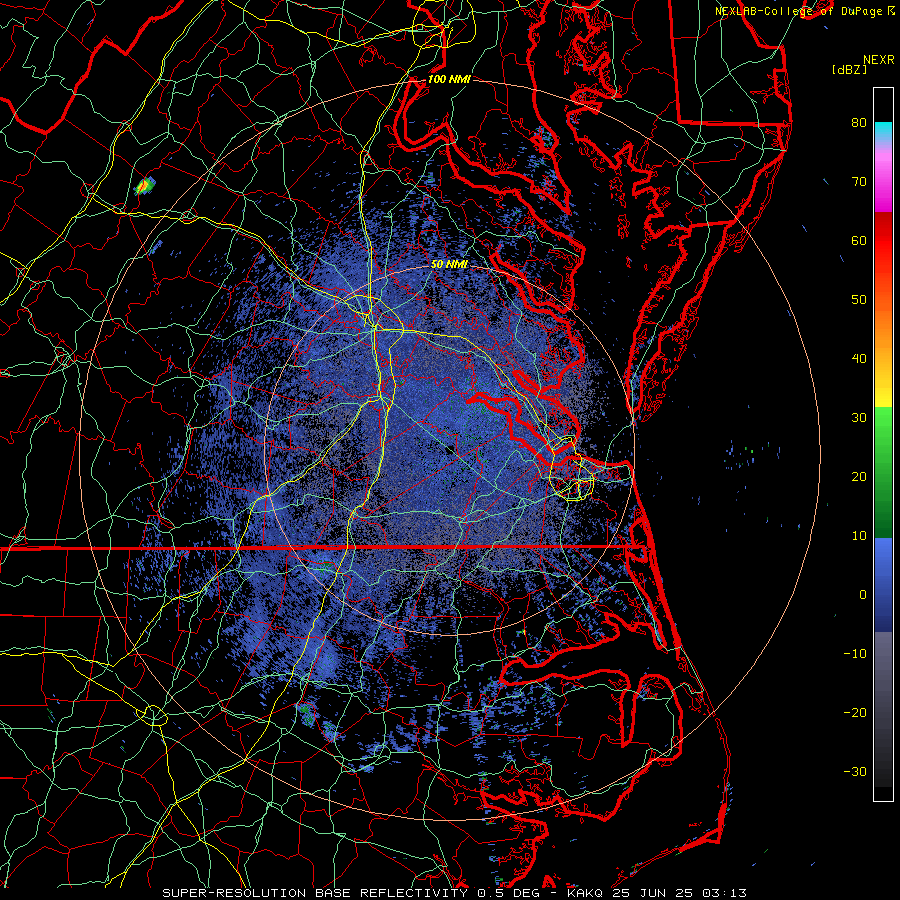900x900 pixels.
Task: Click the 20 dBZ scale value
Action: [859, 477]
